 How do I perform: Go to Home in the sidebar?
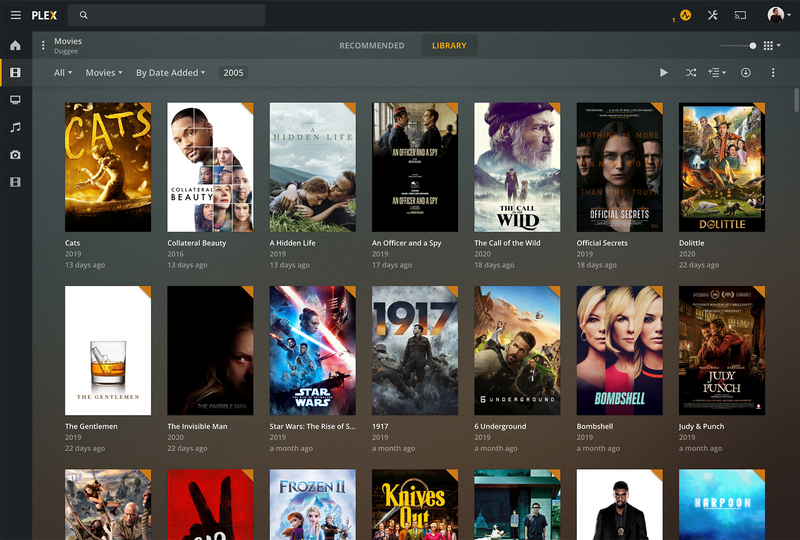tap(15, 46)
